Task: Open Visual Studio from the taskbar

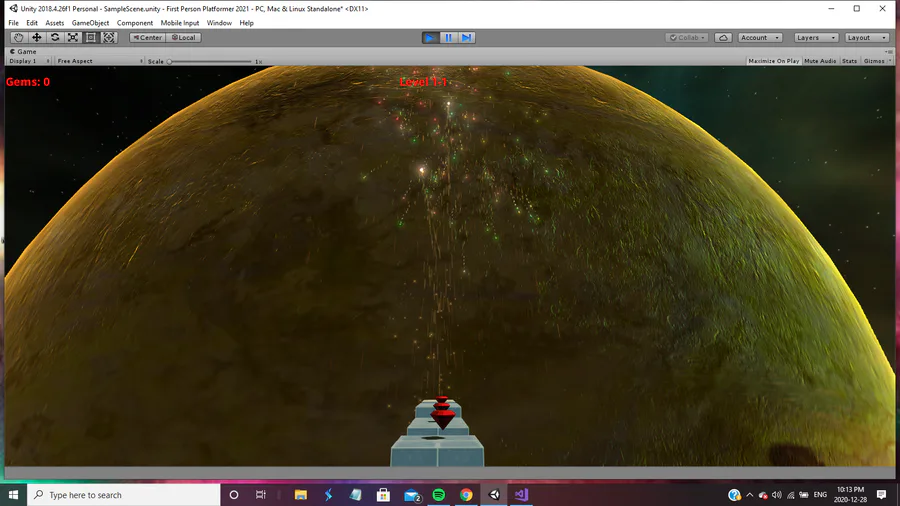Action: 521,495
